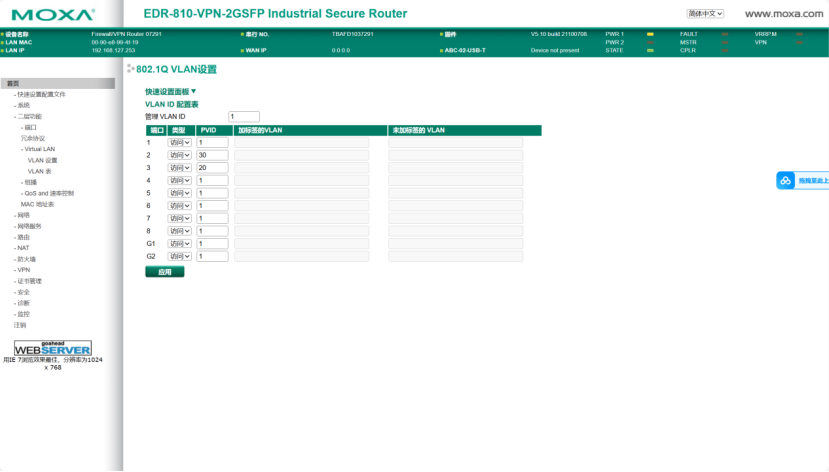Image resolution: width=829 pixels, height=472 pixels.
Task: Open port 2 type dropdown
Action: tap(180, 155)
